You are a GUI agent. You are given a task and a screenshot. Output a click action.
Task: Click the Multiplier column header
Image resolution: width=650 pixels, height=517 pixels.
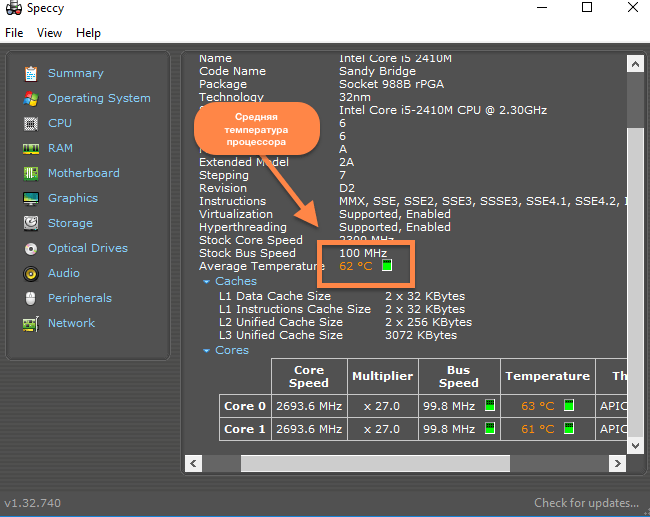[x=383, y=376]
